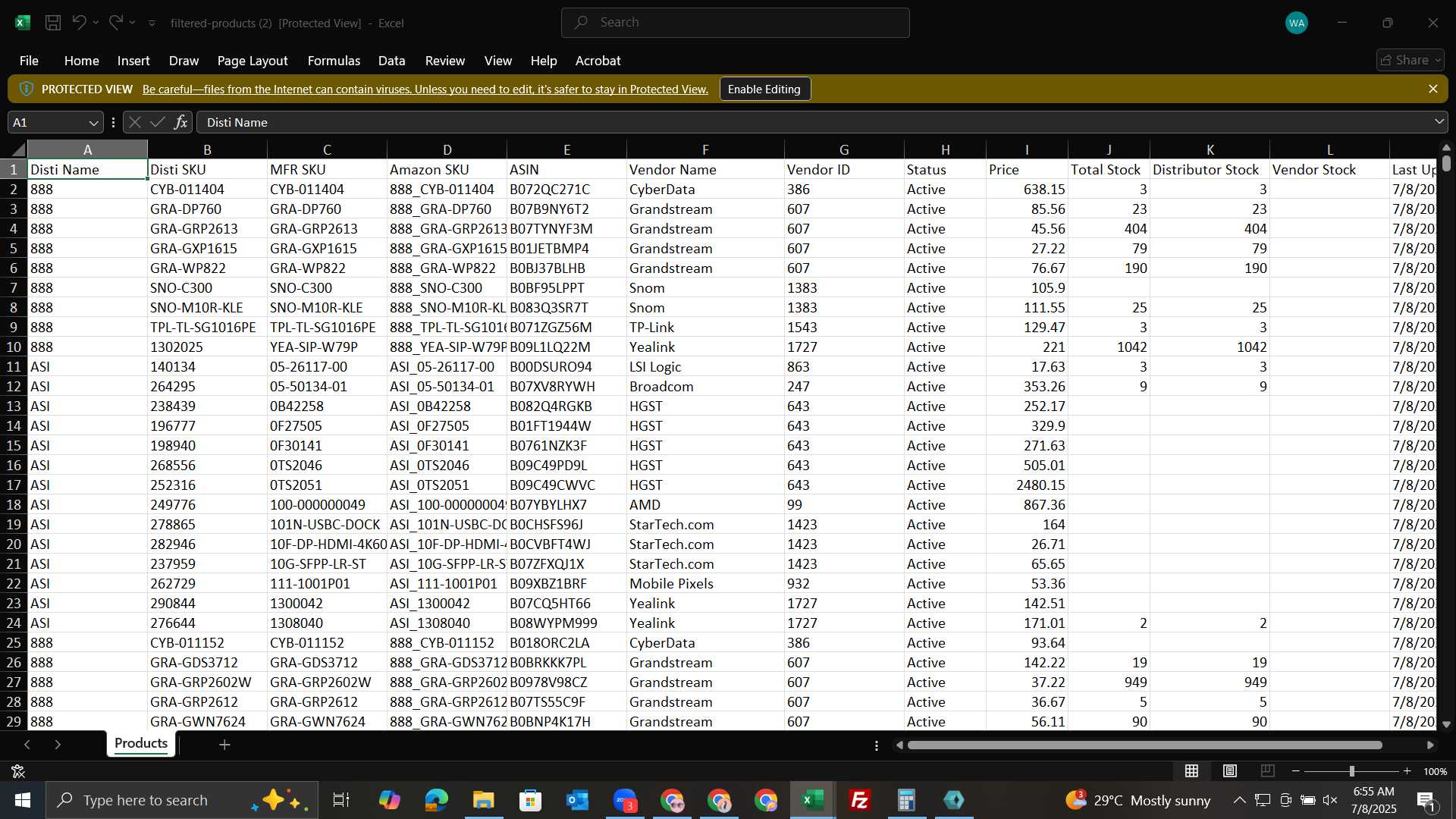Click the next sheet arrow
Screen dimensions: 1456x819
(x=58, y=745)
